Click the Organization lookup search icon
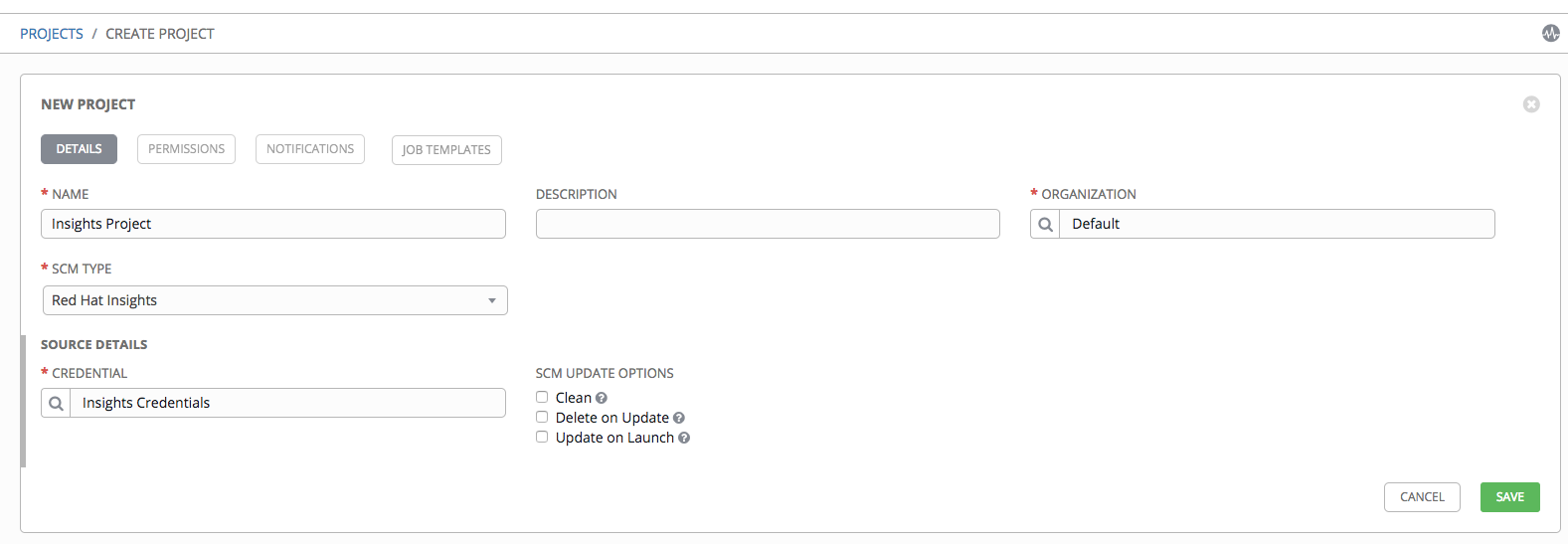The width and height of the screenshot is (1568, 544). [1045, 224]
